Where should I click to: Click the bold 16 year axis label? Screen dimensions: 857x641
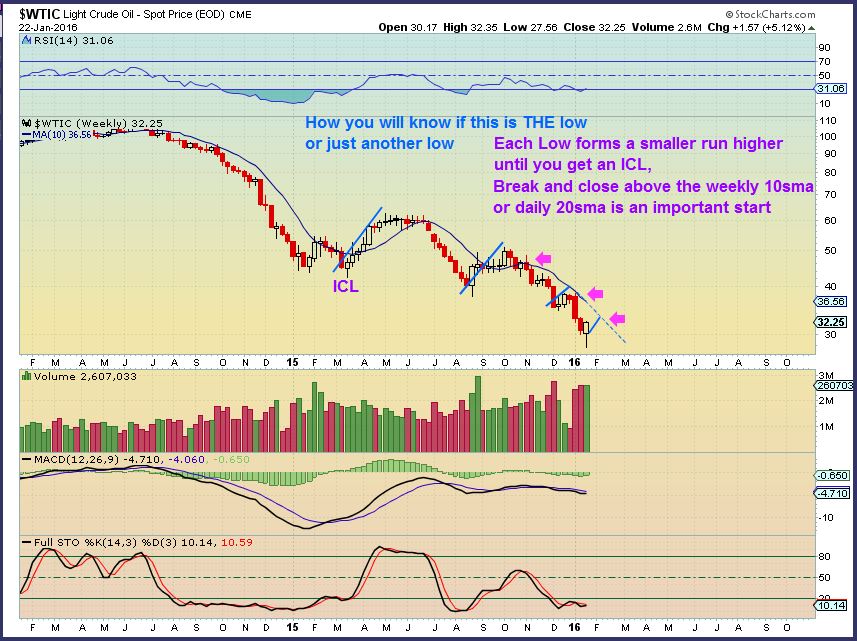(x=576, y=362)
